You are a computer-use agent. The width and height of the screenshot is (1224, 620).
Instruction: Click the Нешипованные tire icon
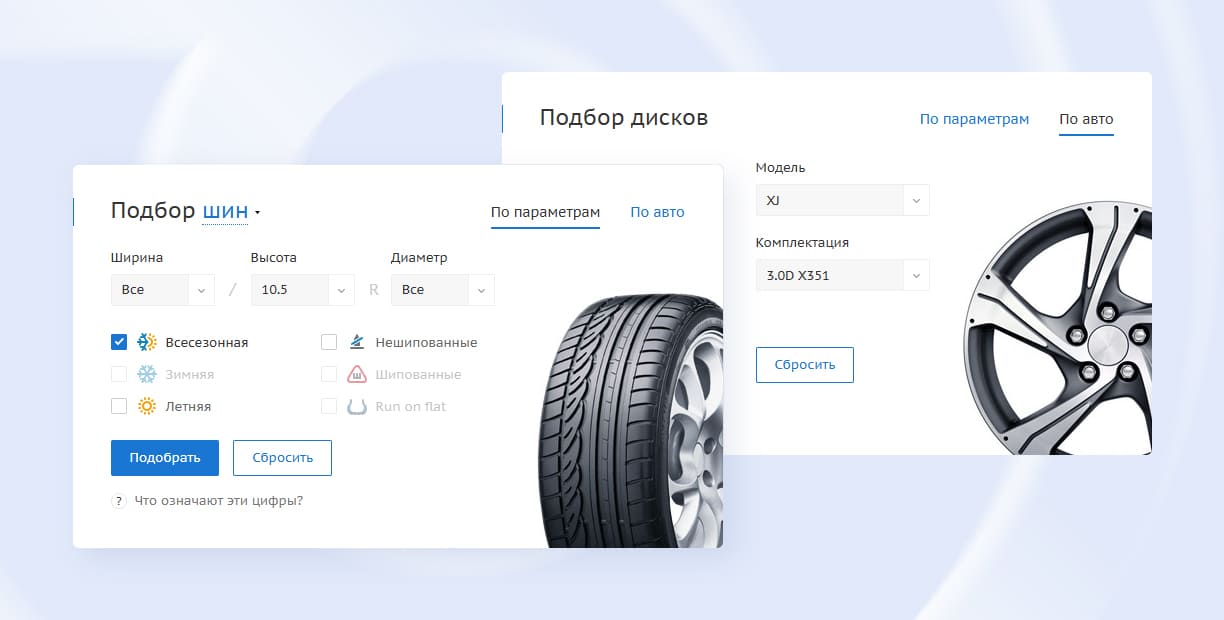pos(357,341)
